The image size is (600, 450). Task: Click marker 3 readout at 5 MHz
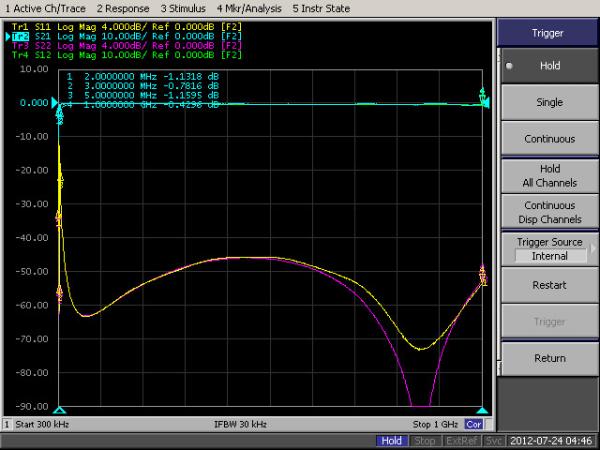point(143,95)
